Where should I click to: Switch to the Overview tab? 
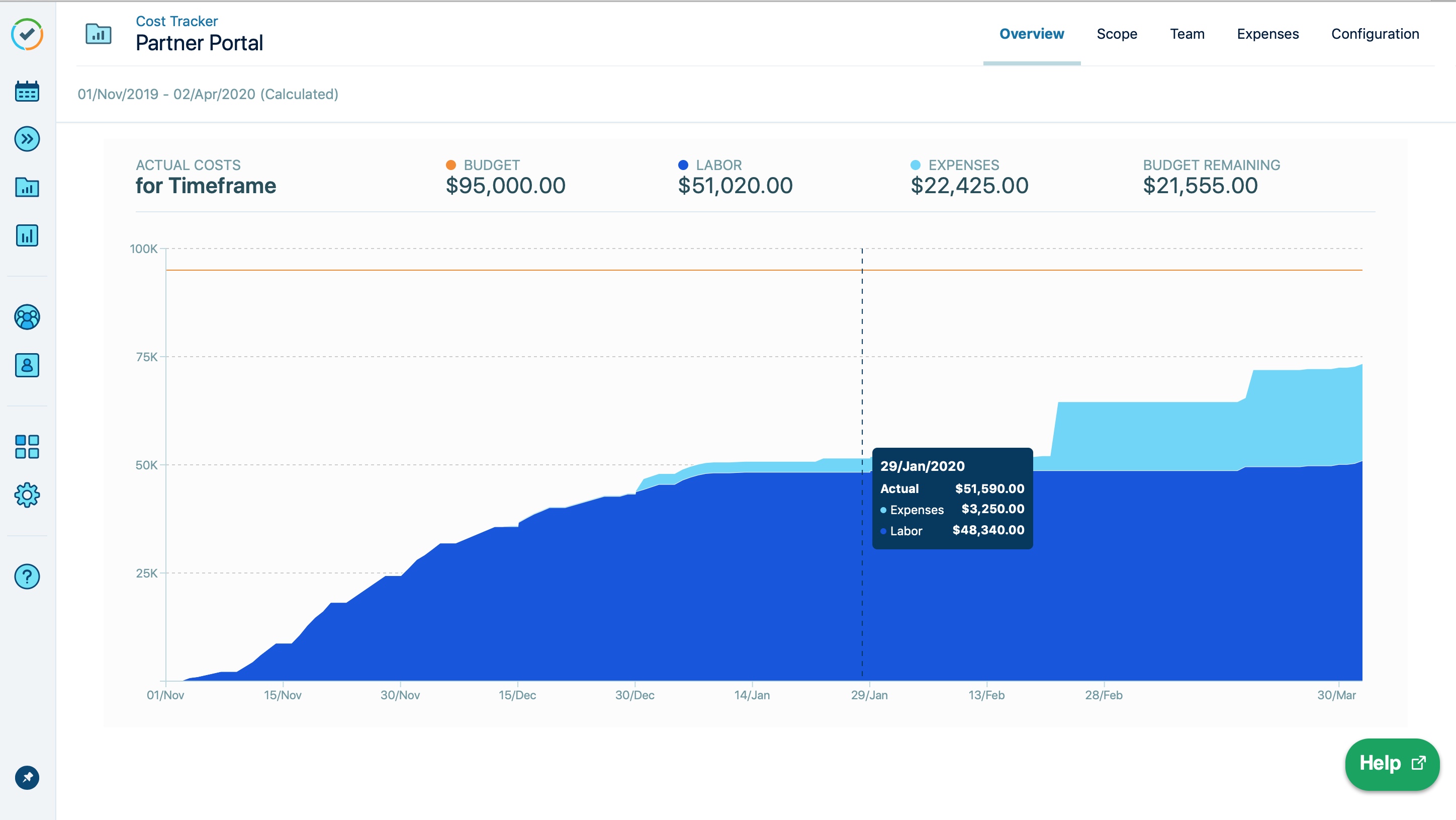1032,34
